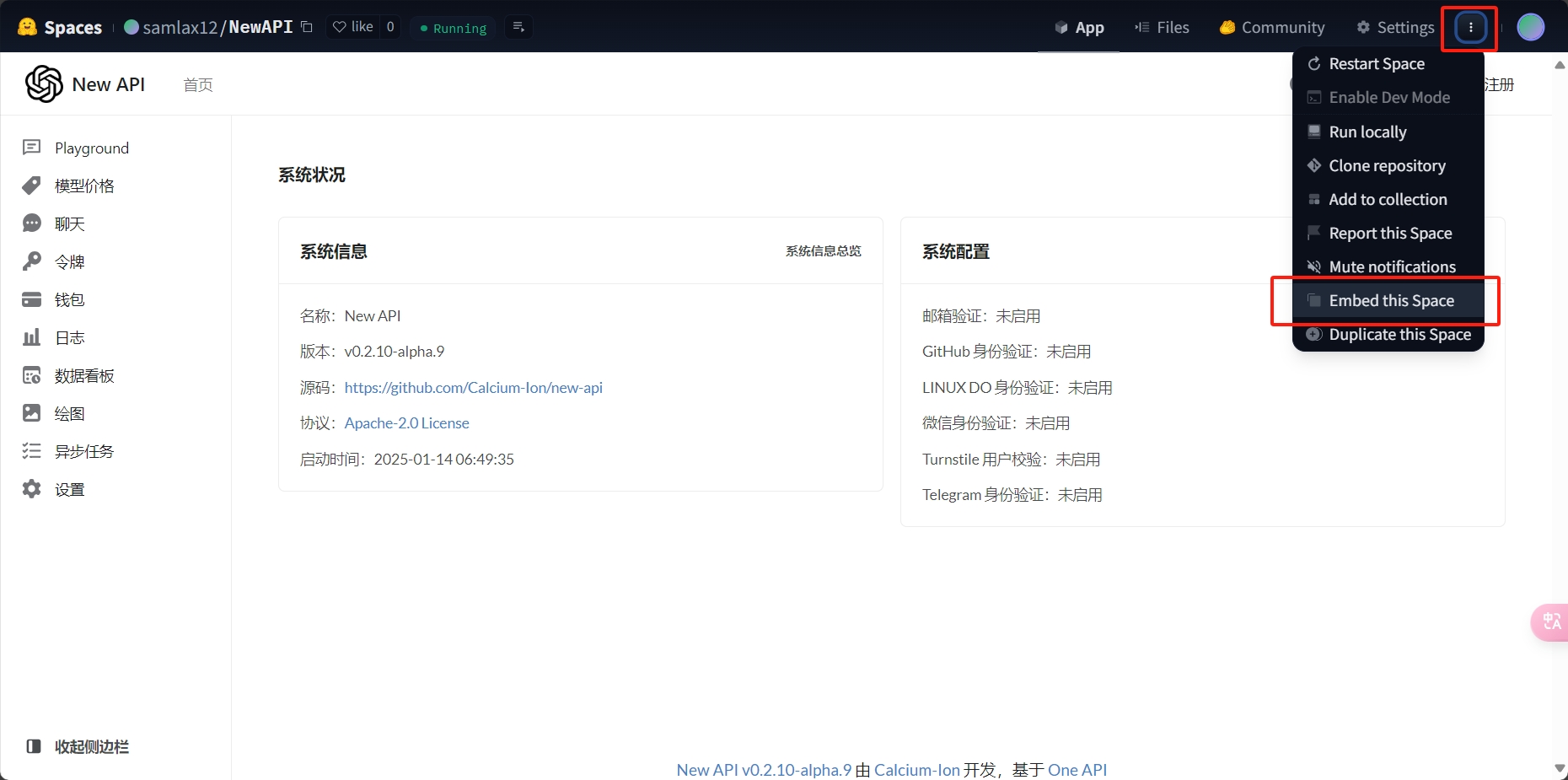
Task: Open 令牌 token key item
Action: point(54,261)
